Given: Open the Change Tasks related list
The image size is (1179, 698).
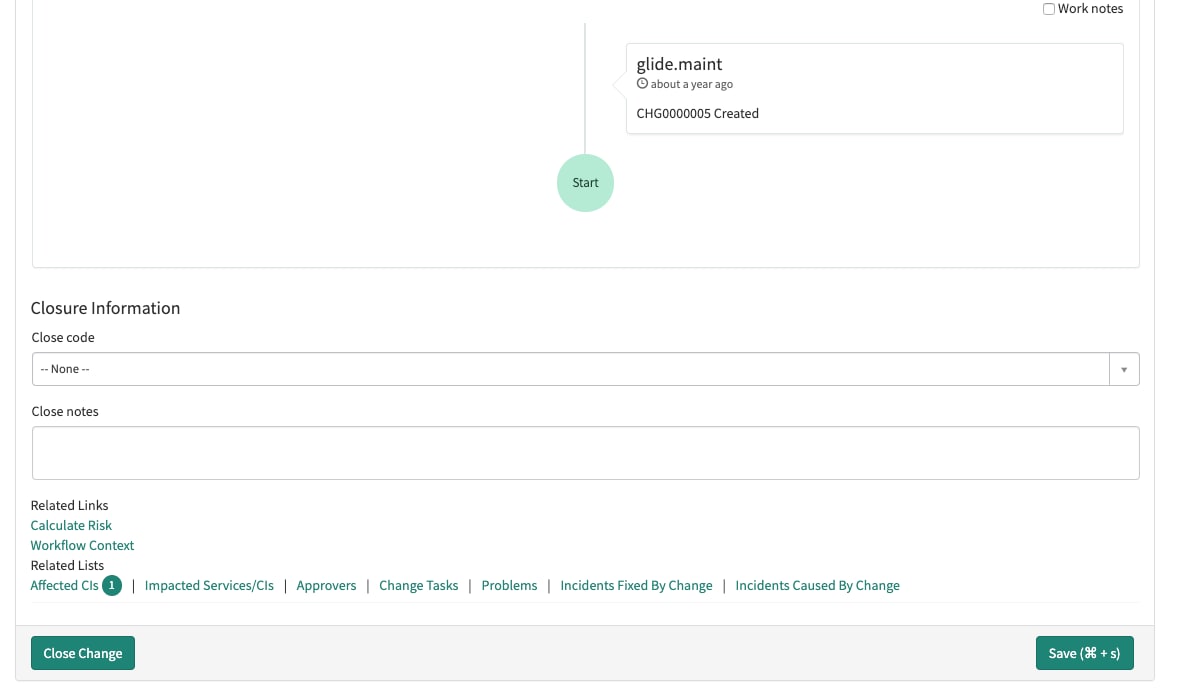Looking at the screenshot, I should 418,585.
